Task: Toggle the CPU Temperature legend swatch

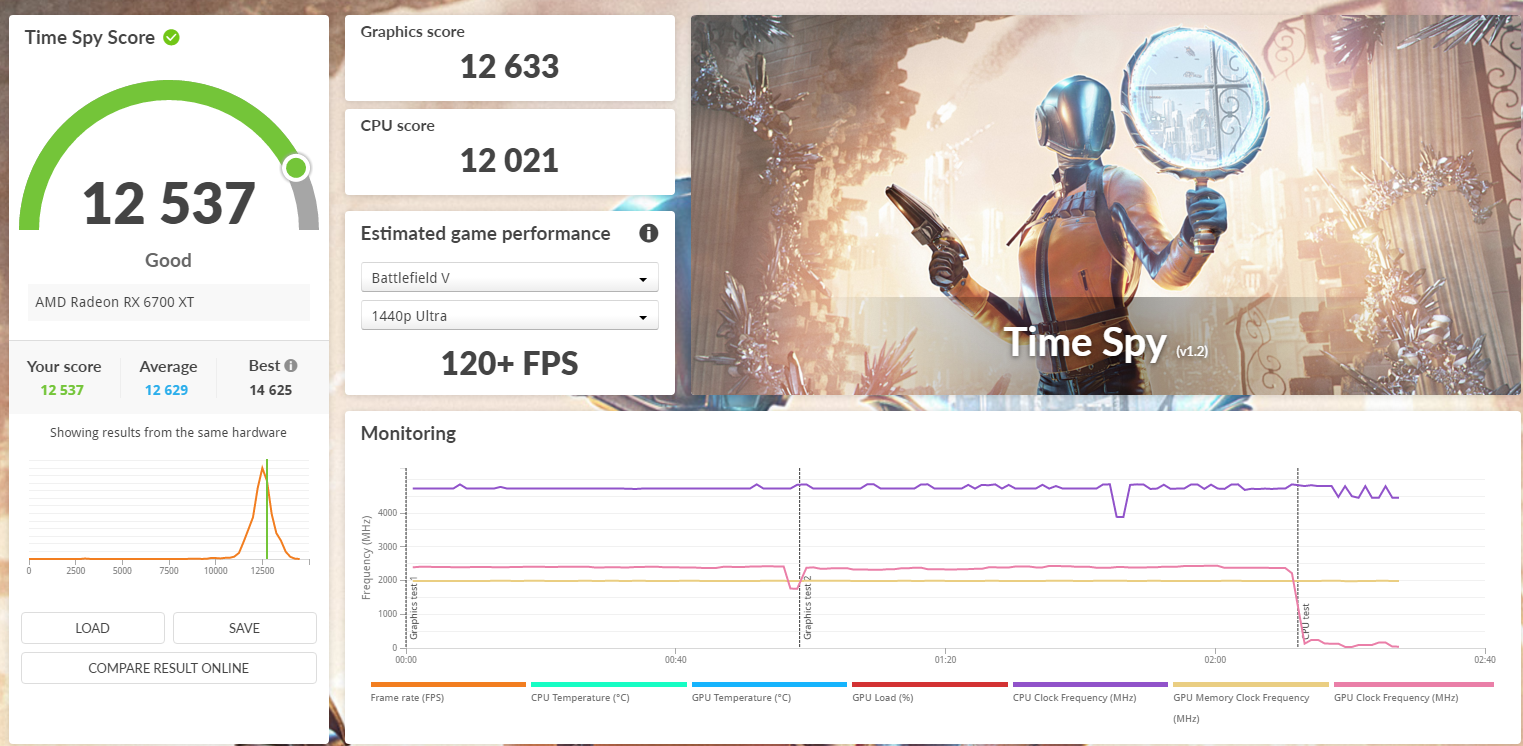Action: pyautogui.click(x=609, y=685)
